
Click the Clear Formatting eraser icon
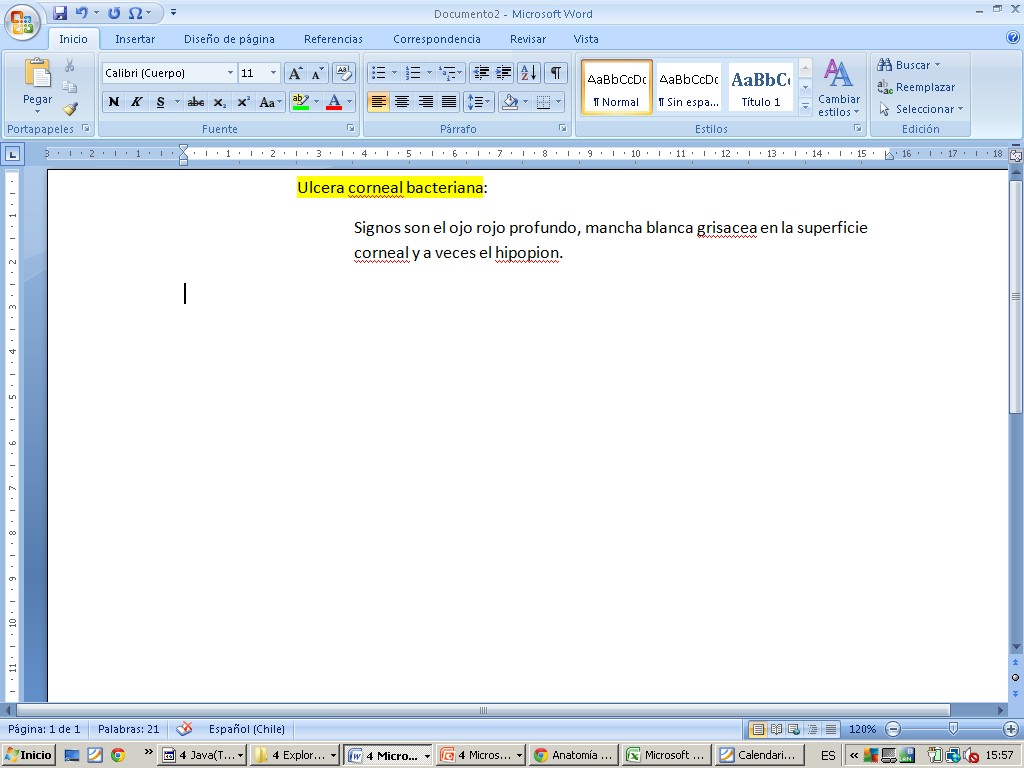click(343, 73)
